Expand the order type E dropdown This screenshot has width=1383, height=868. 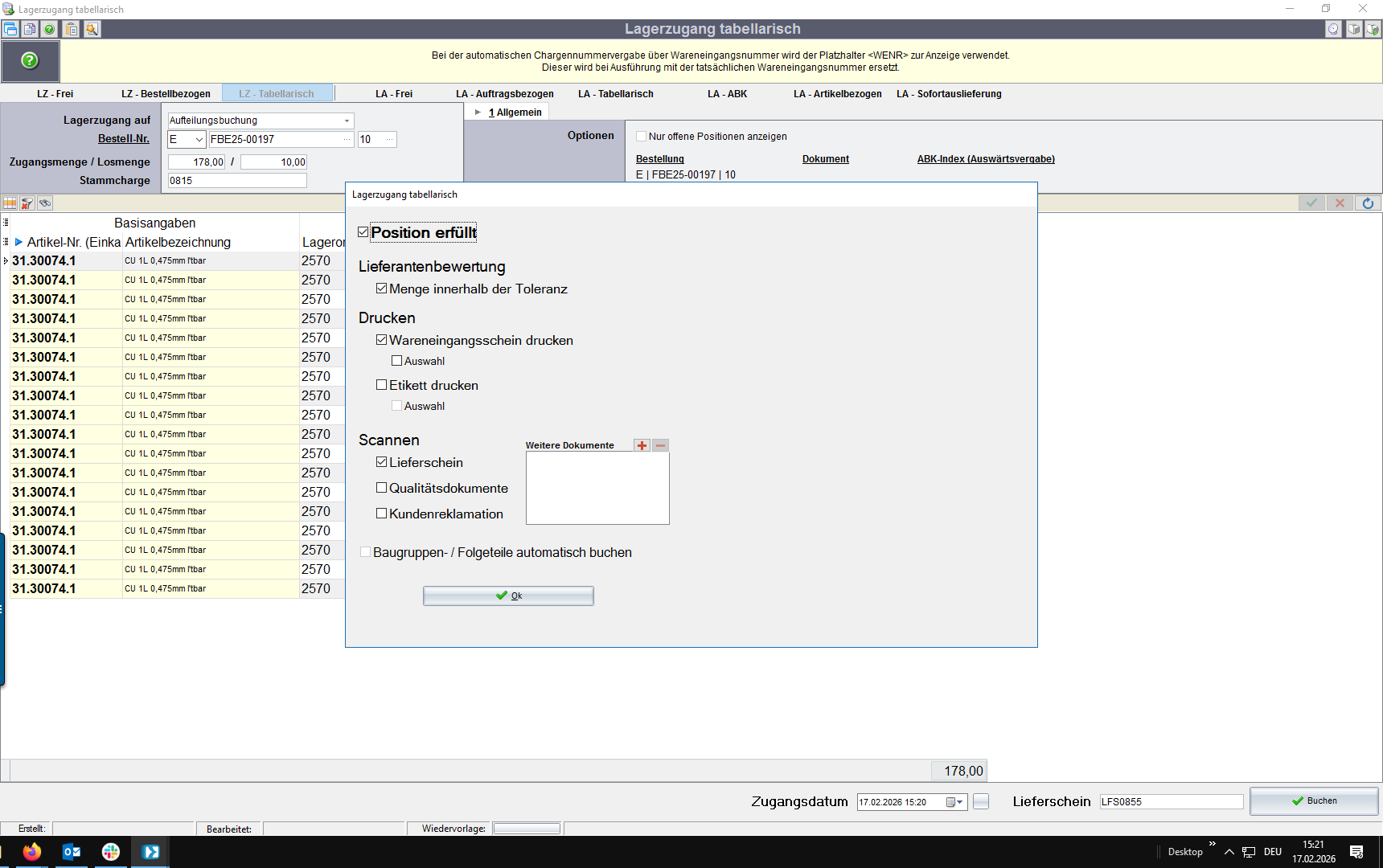(x=199, y=139)
